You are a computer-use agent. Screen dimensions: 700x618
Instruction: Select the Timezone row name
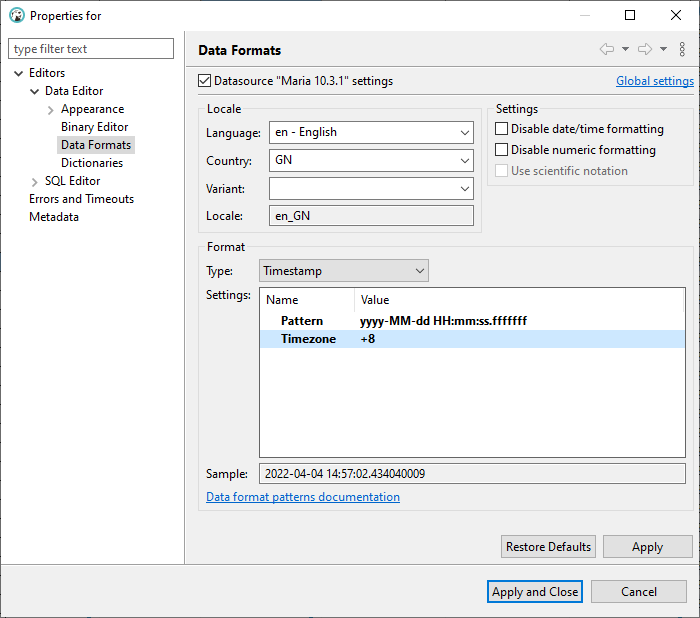click(x=308, y=339)
